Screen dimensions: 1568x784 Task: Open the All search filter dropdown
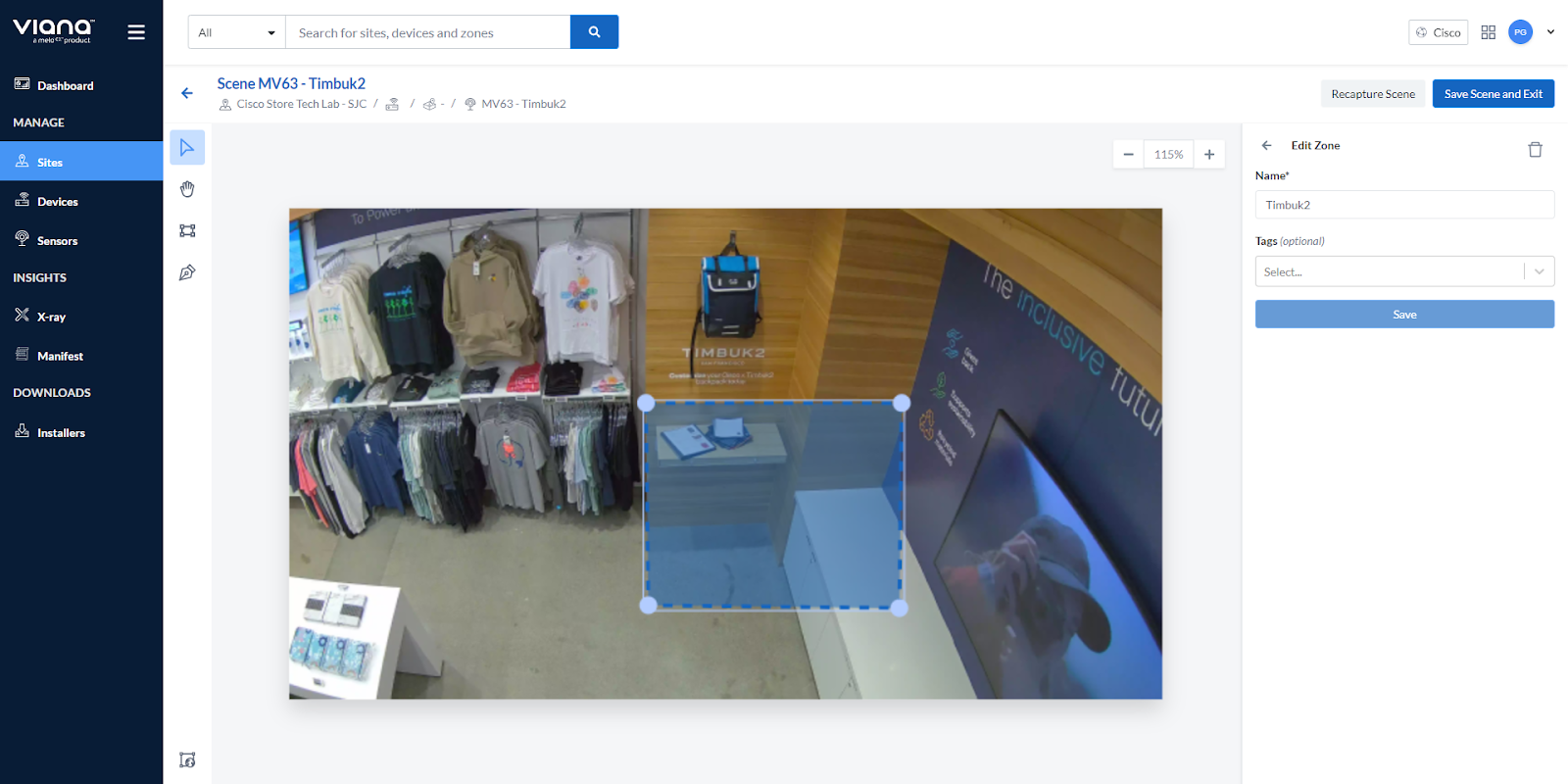236,32
